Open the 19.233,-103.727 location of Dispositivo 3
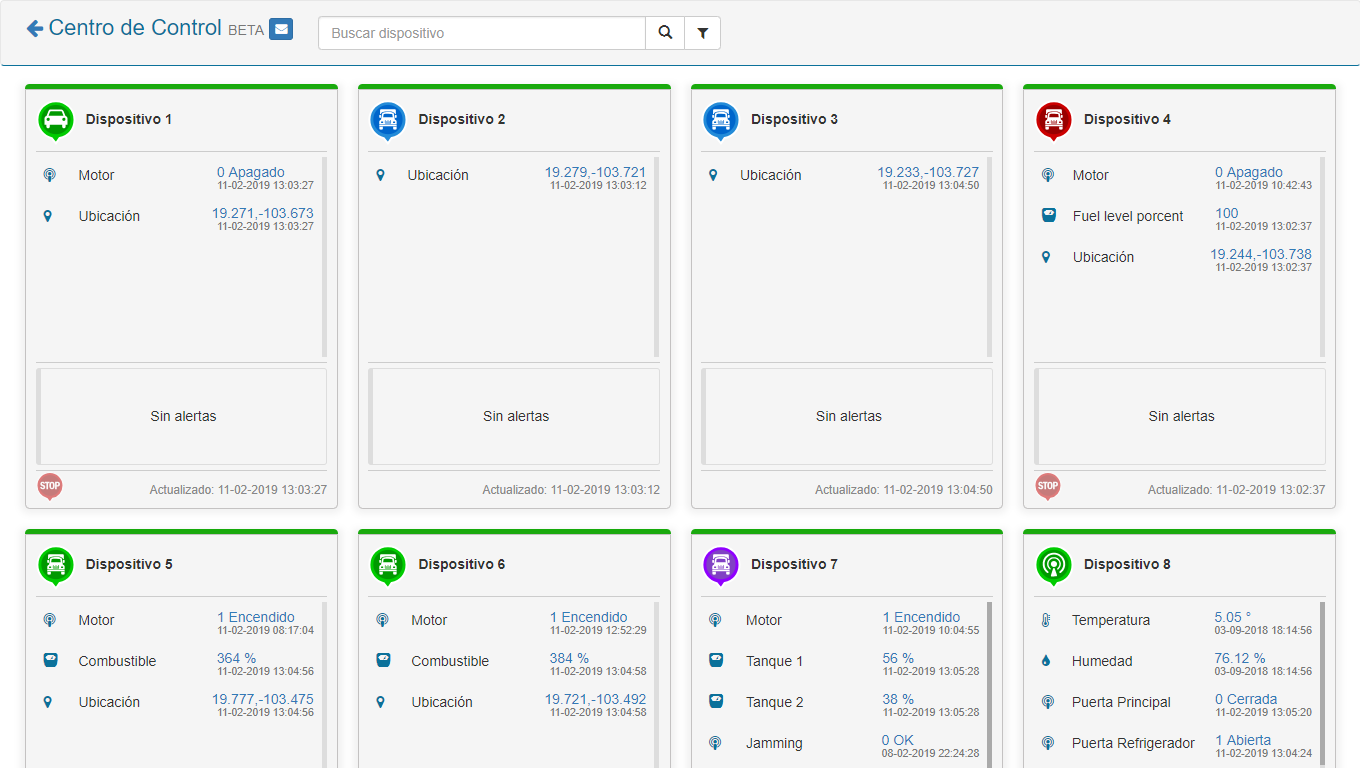The image size is (1360, 768). [x=927, y=172]
